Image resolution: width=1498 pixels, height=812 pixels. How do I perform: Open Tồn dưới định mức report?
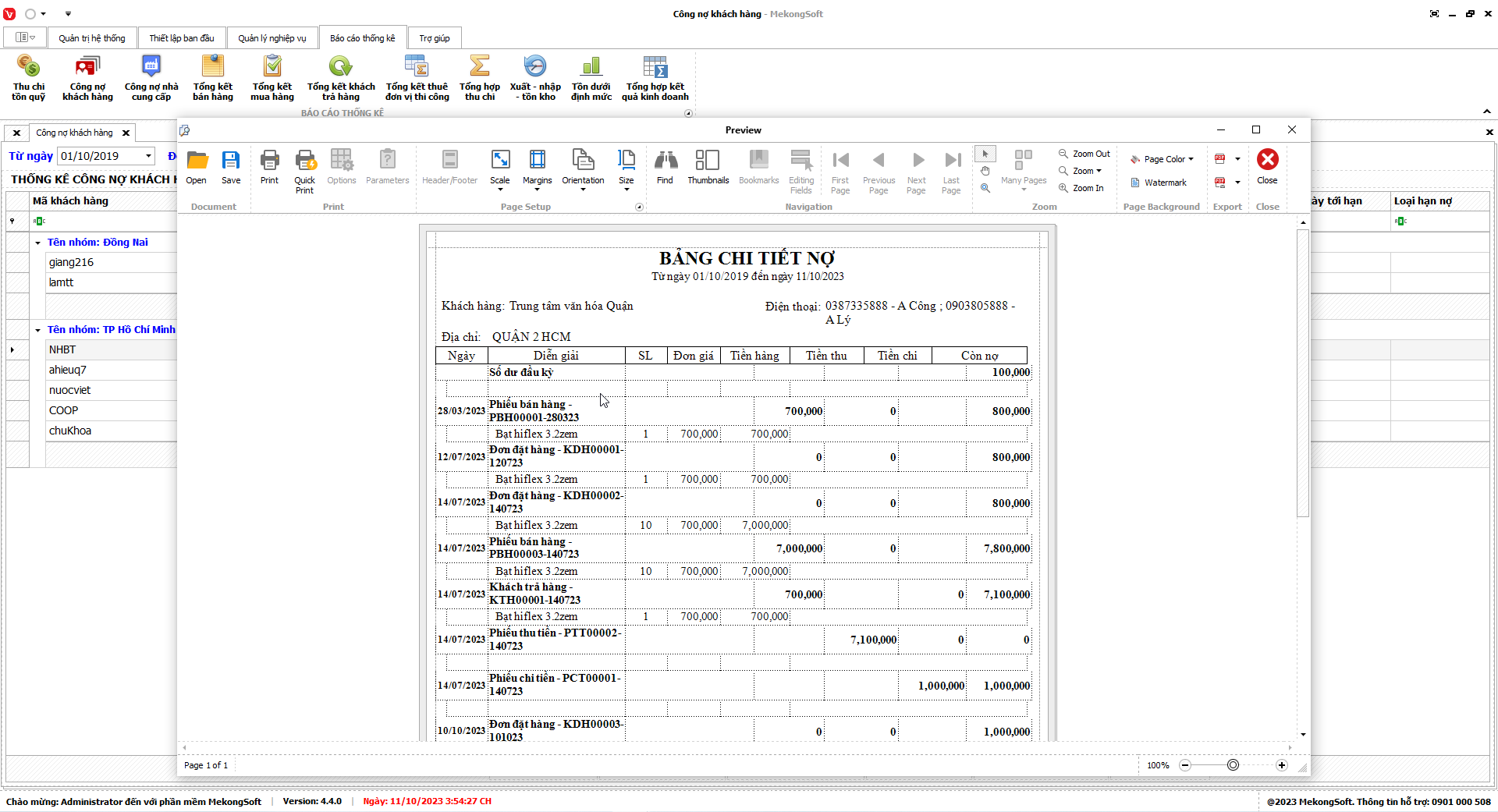point(591,78)
